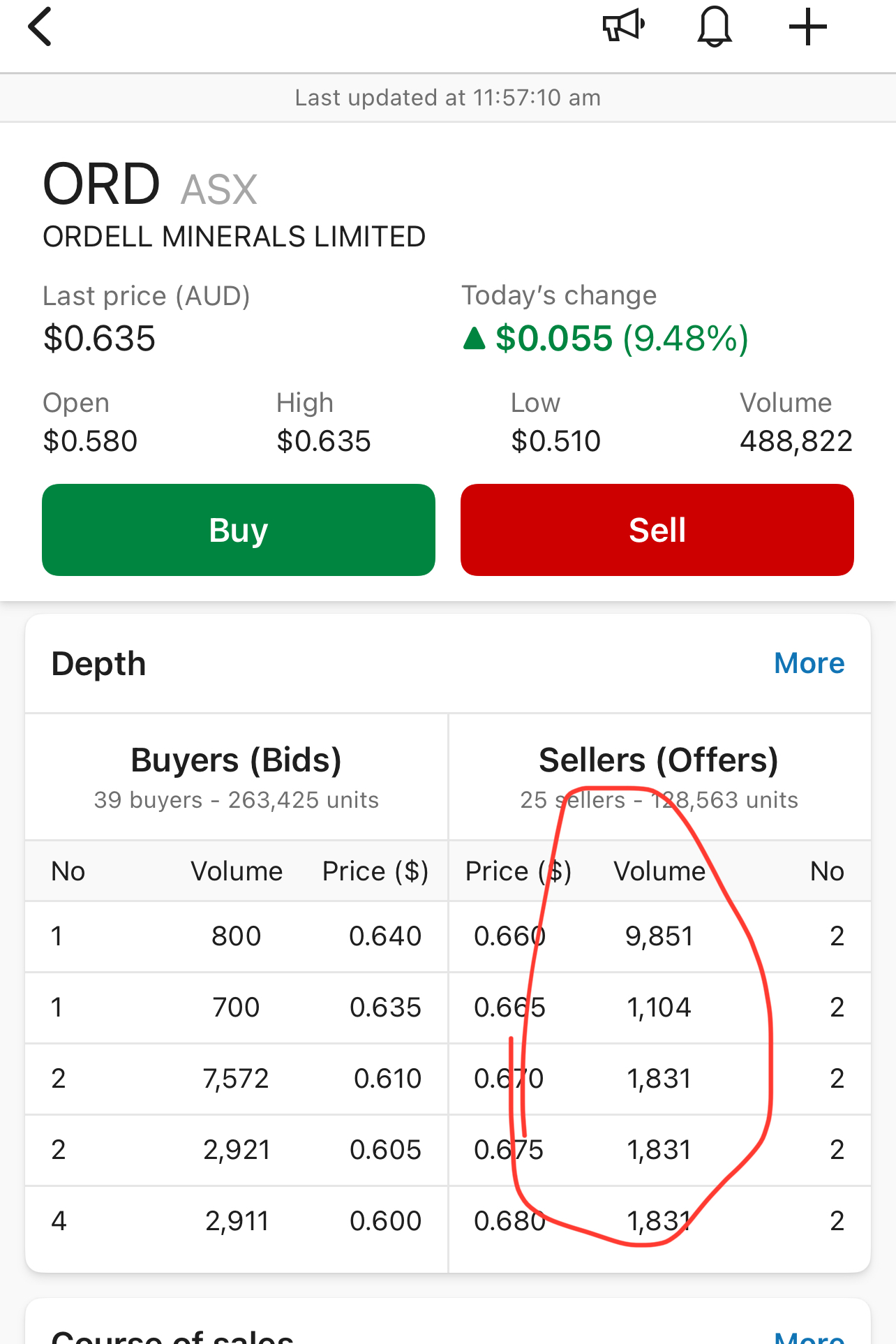Select the 0.640 bid row
This screenshot has width=896, height=1344.
pyautogui.click(x=237, y=936)
